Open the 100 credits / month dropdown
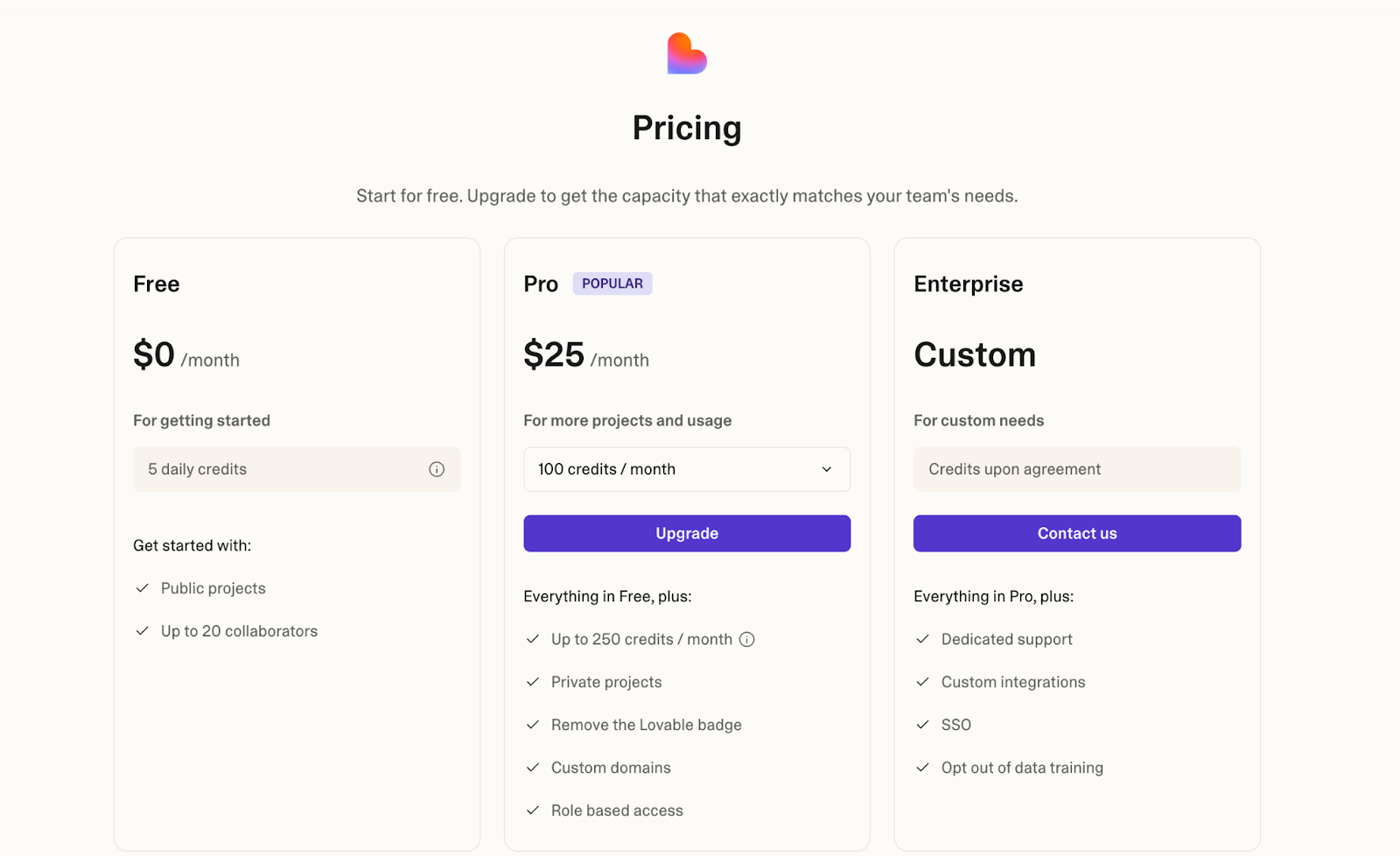Screen dimensions: 1400x856 (687, 469)
